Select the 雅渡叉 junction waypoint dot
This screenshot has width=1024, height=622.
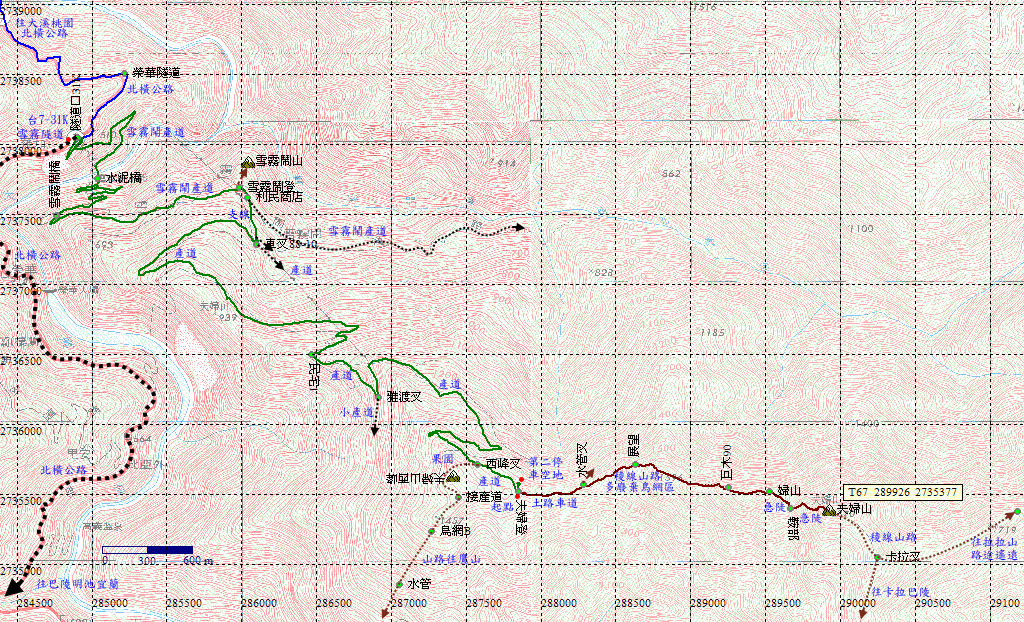(x=378, y=397)
